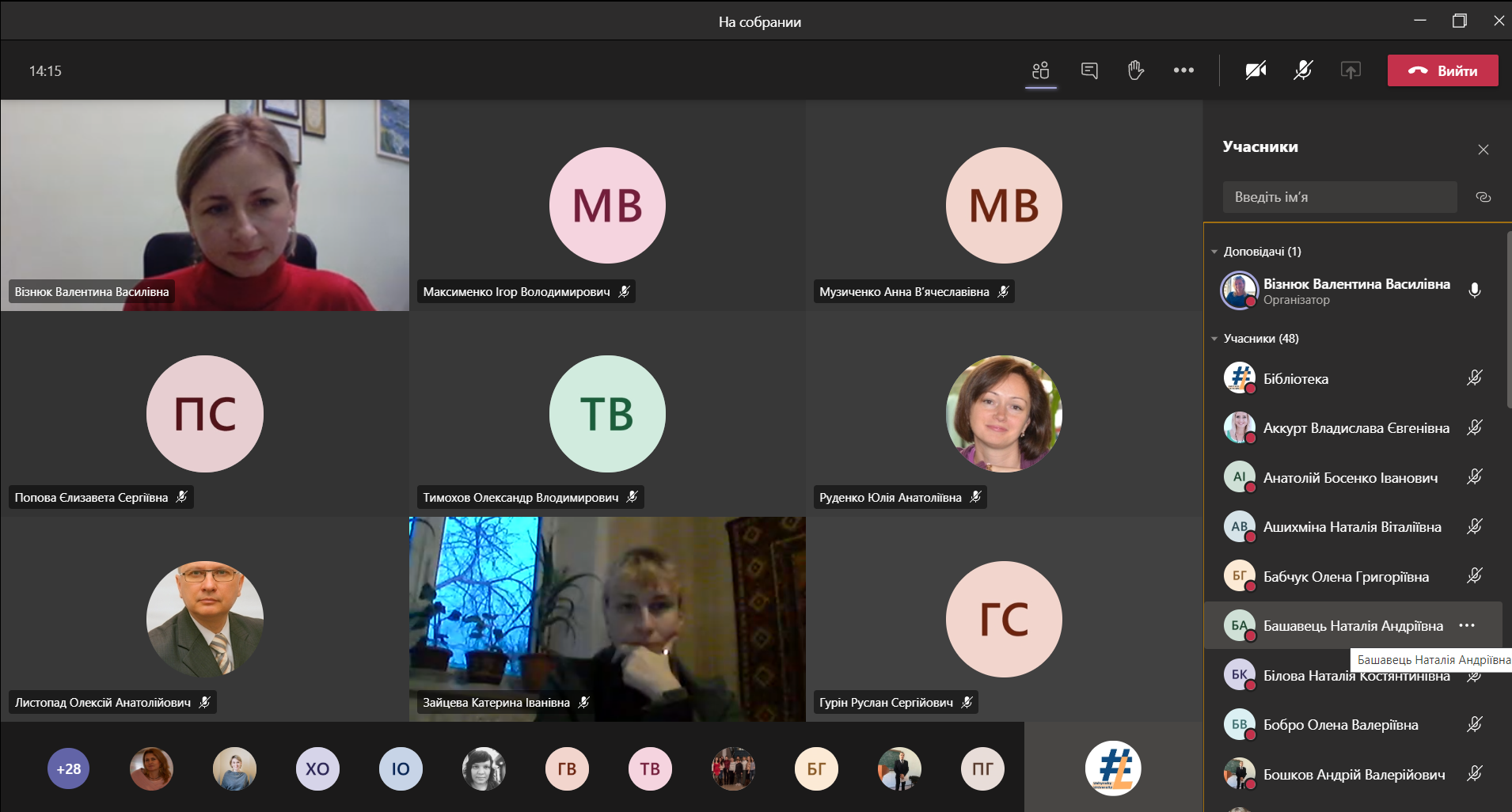Click the ТВ avatar in bottom strip
The height and width of the screenshot is (812, 1512).
pos(650,768)
